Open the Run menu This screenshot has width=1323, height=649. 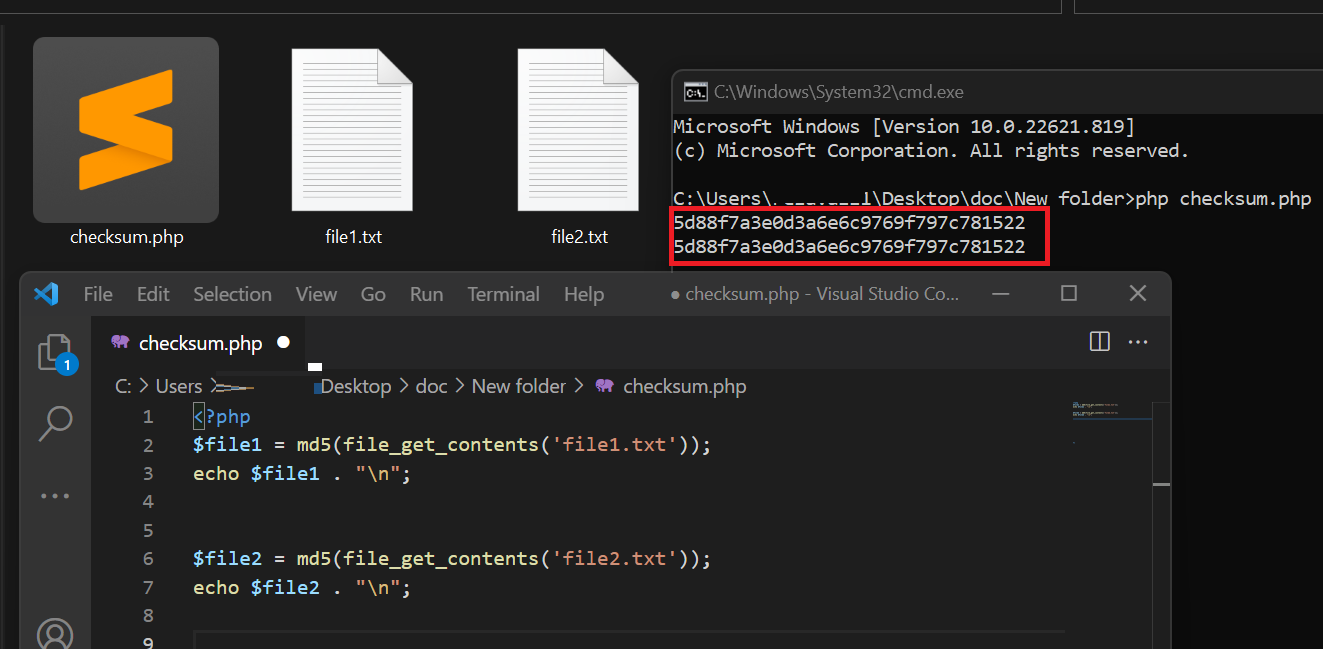click(x=426, y=294)
